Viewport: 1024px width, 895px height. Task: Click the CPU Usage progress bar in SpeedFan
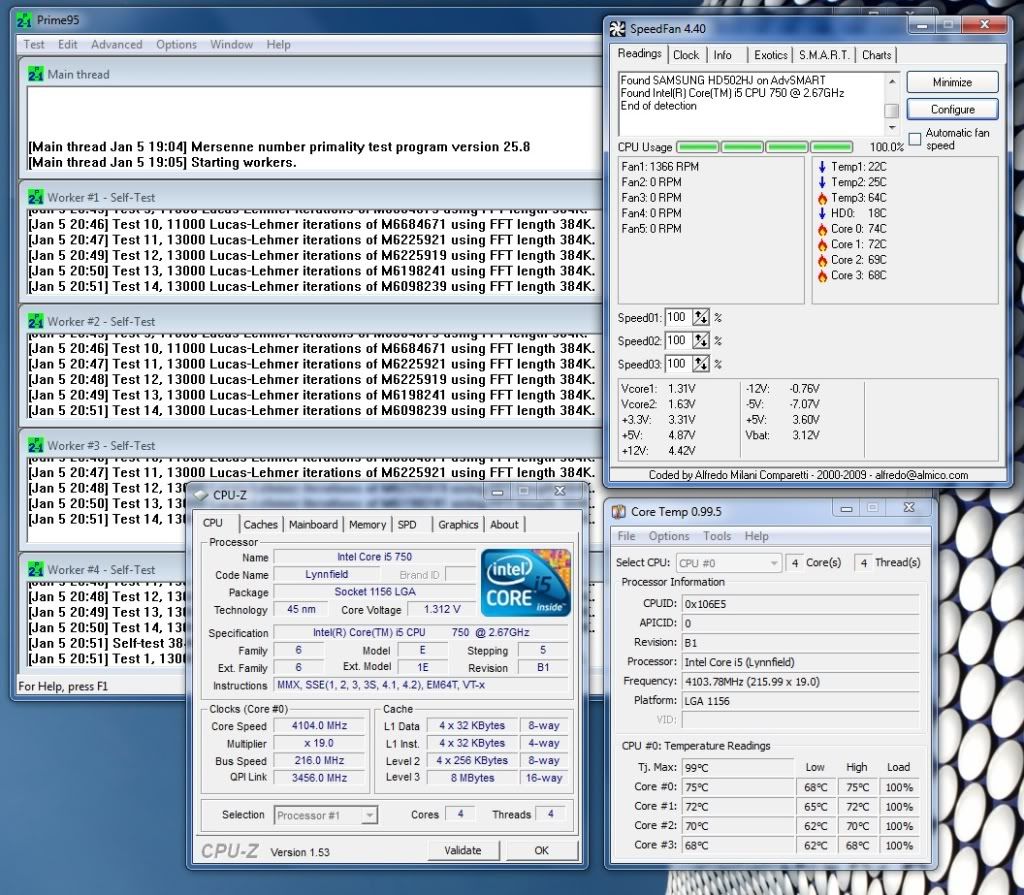coord(765,147)
